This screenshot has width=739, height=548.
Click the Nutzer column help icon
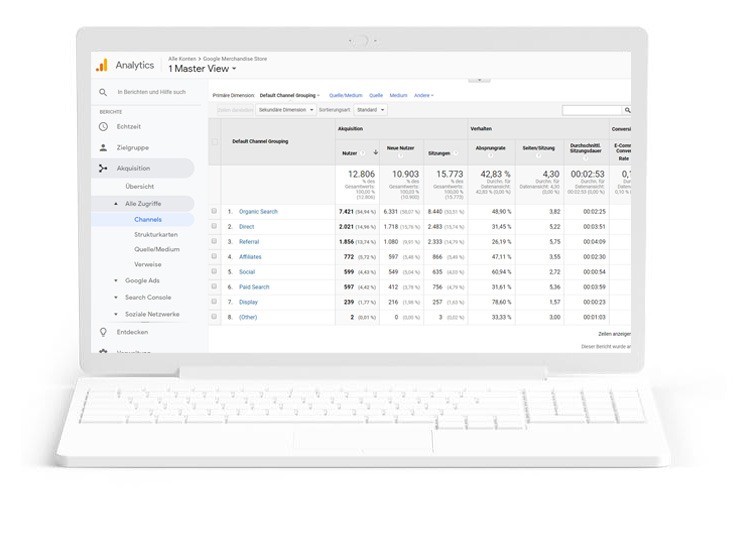(x=363, y=153)
